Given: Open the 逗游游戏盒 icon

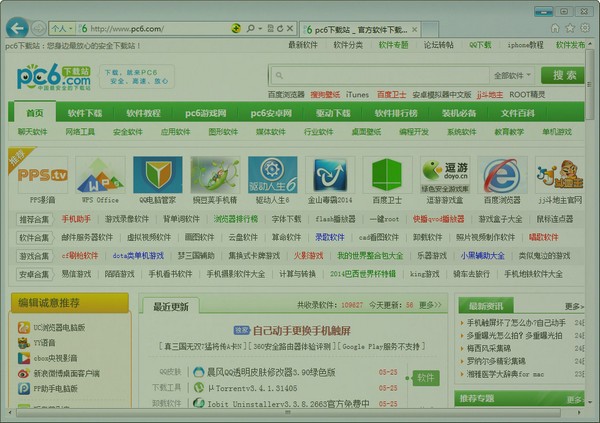Looking at the screenshot, I should coord(445,175).
